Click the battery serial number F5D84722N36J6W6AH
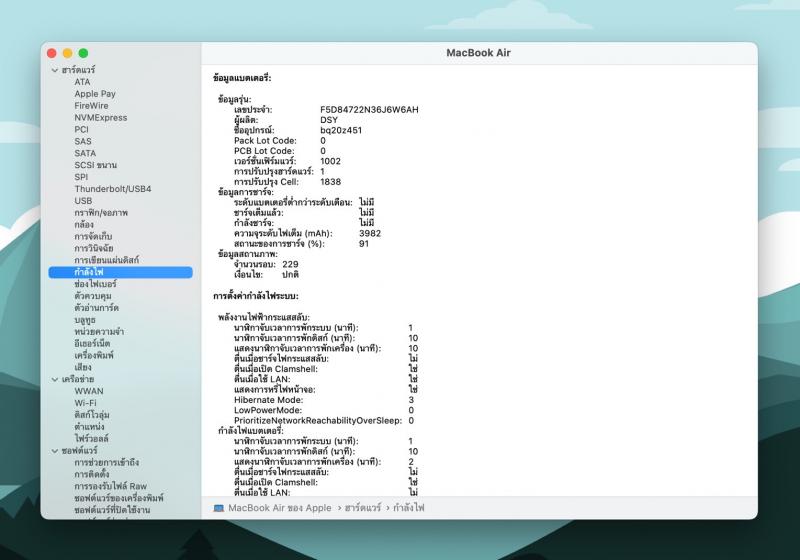Image resolution: width=800 pixels, height=560 pixels. click(x=369, y=109)
